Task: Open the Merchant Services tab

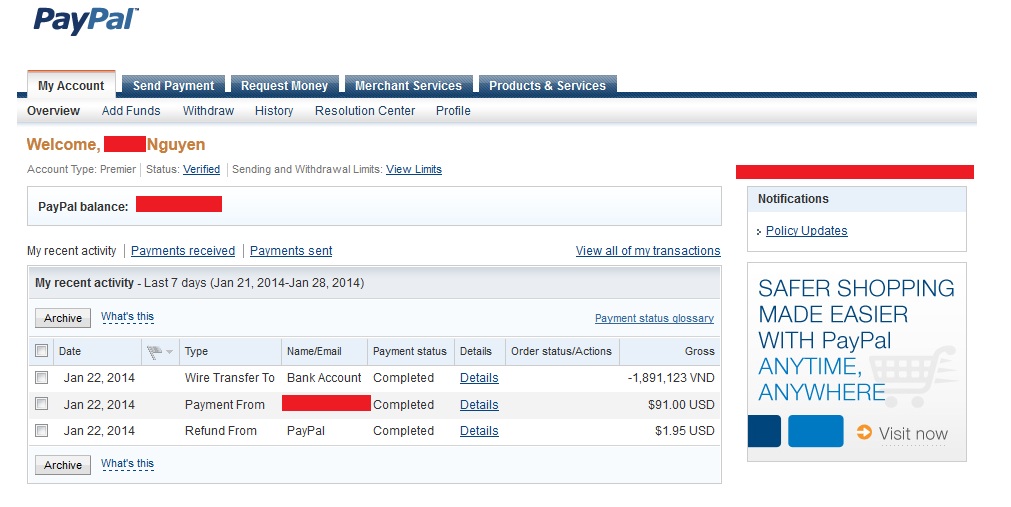Action: tap(408, 85)
